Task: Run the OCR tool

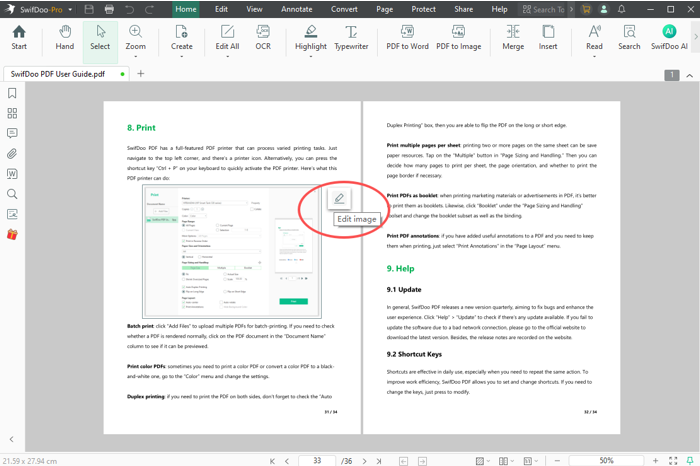Action: 263,37
